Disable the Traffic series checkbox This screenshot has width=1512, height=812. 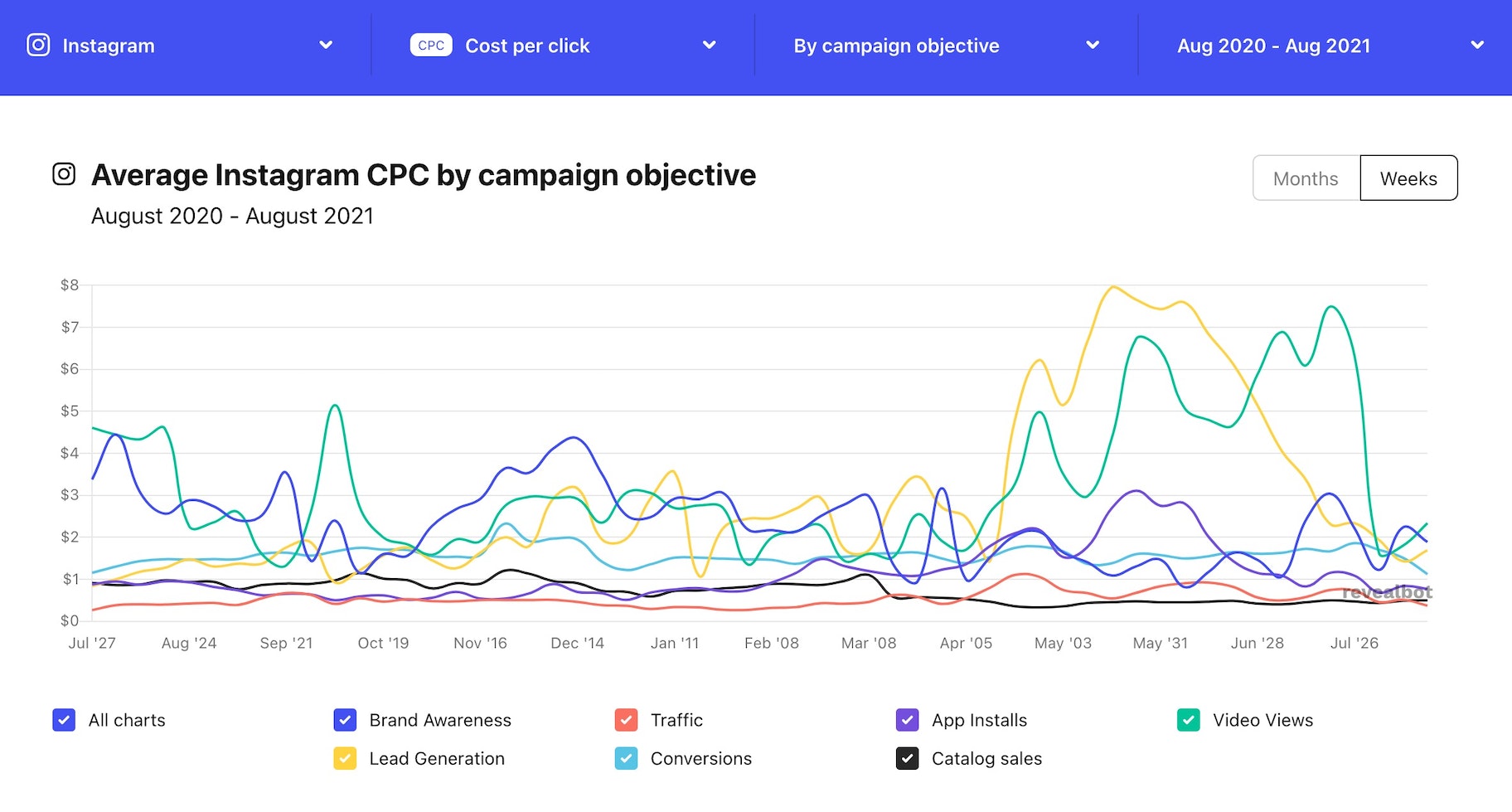tap(626, 720)
